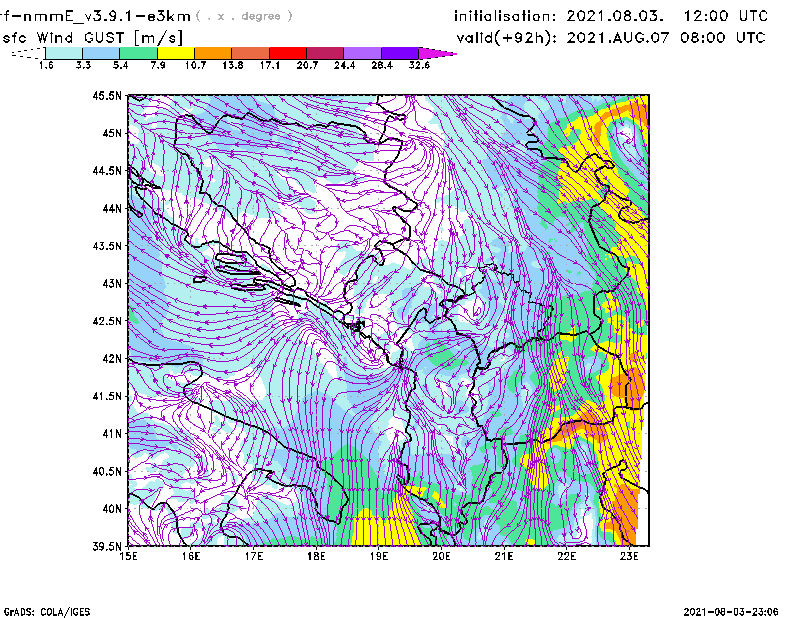Click the '40N' latitude label
The image size is (800, 618).
(x=112, y=509)
